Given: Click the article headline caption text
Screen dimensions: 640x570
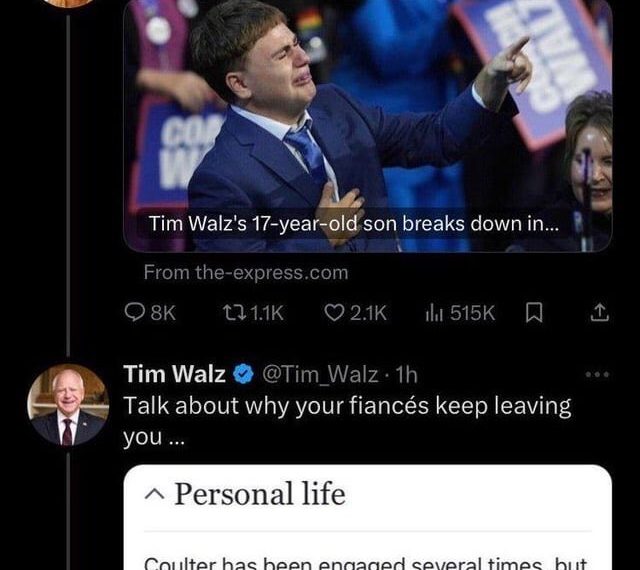Looking at the screenshot, I should pyautogui.click(x=354, y=224).
